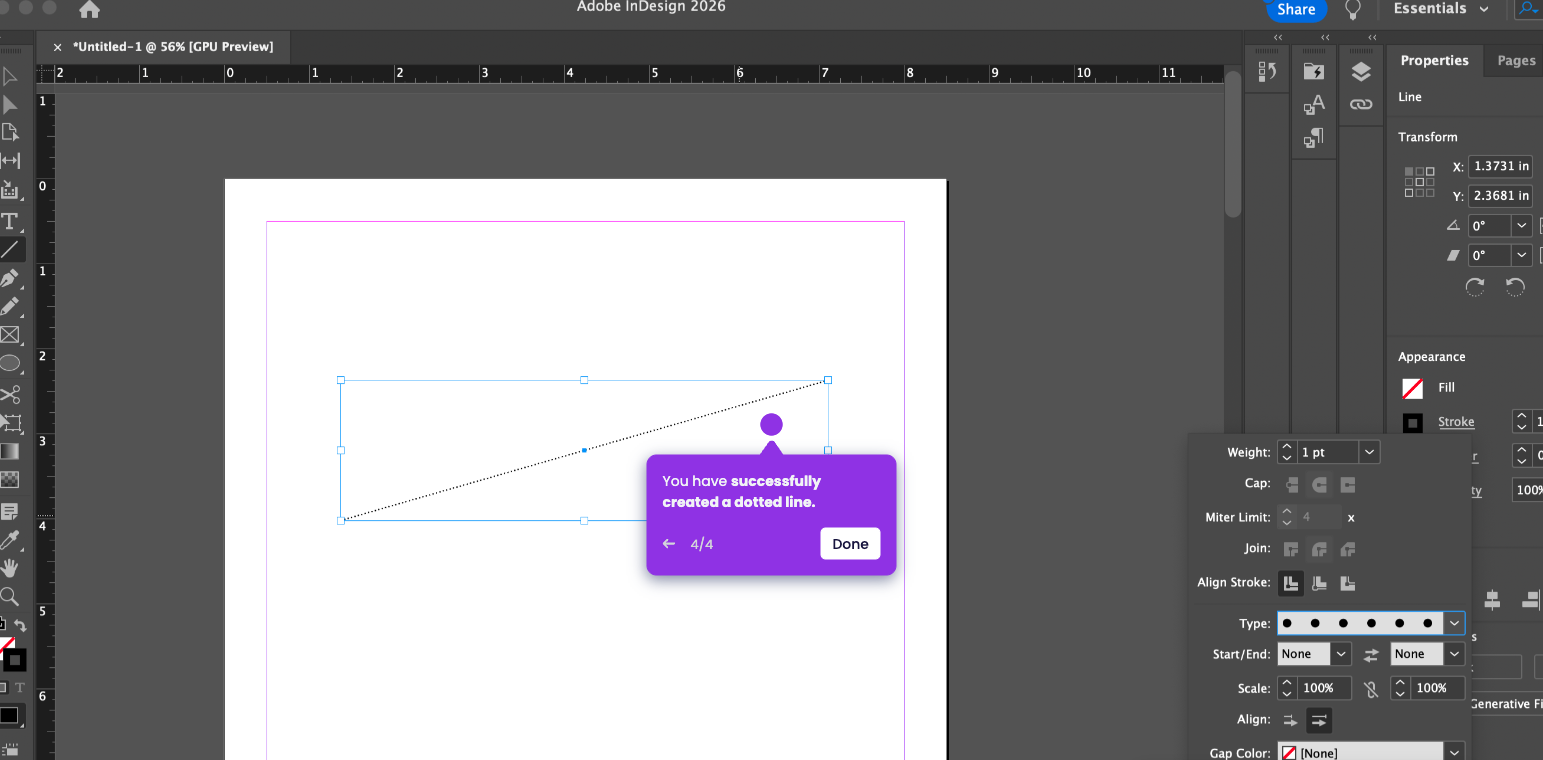Screen dimensions: 1543x760
Task: Open the End arrowhead dropdown
Action: coord(1454,654)
